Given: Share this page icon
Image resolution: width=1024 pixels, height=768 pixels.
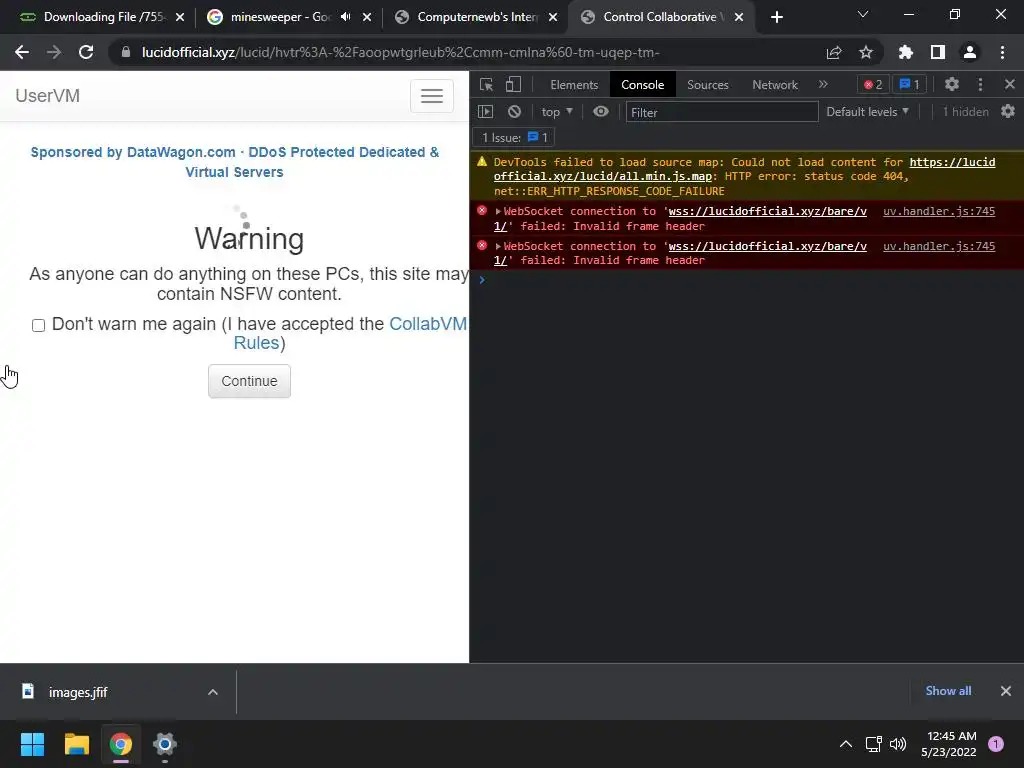Looking at the screenshot, I should click(834, 52).
